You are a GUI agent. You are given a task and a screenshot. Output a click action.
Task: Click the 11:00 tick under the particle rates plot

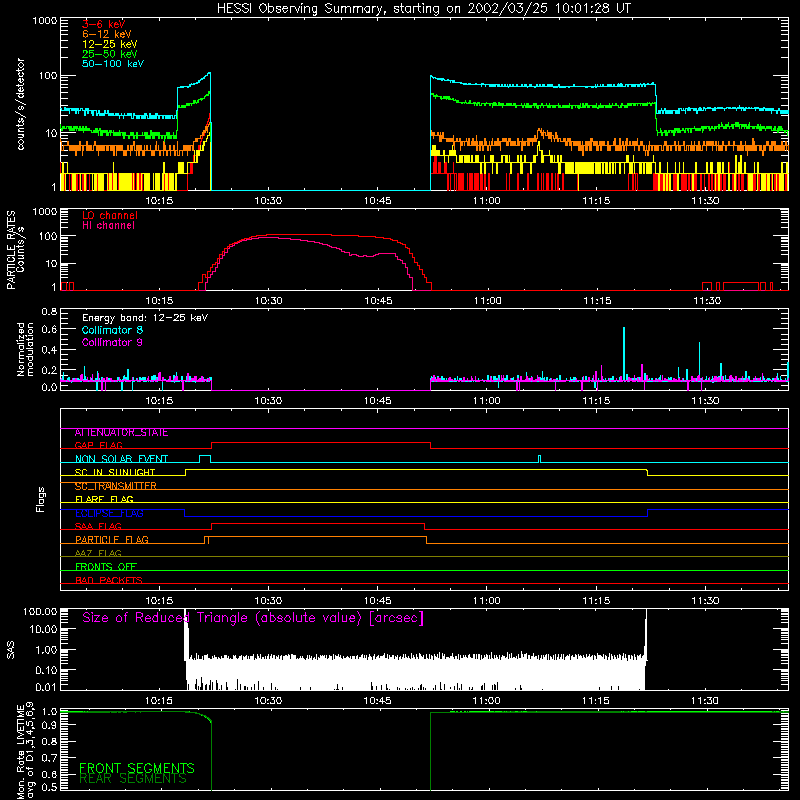click(488, 301)
